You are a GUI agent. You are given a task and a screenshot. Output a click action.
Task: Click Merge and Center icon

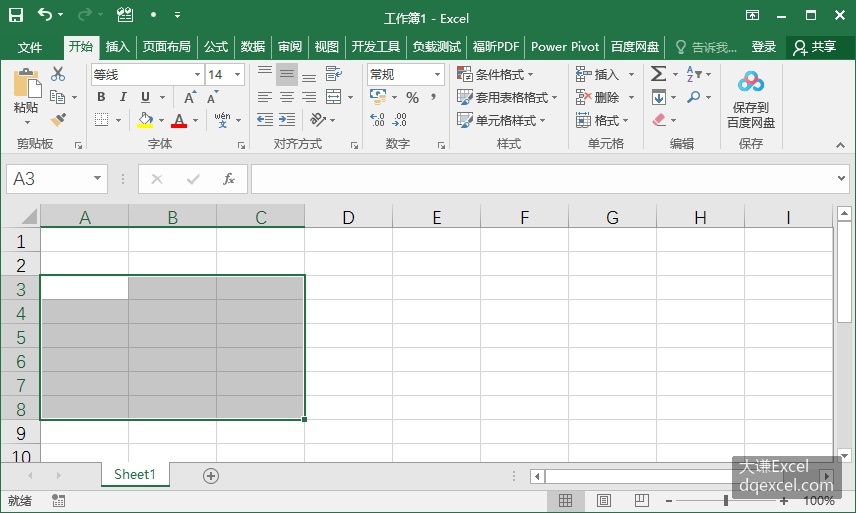[x=334, y=97]
